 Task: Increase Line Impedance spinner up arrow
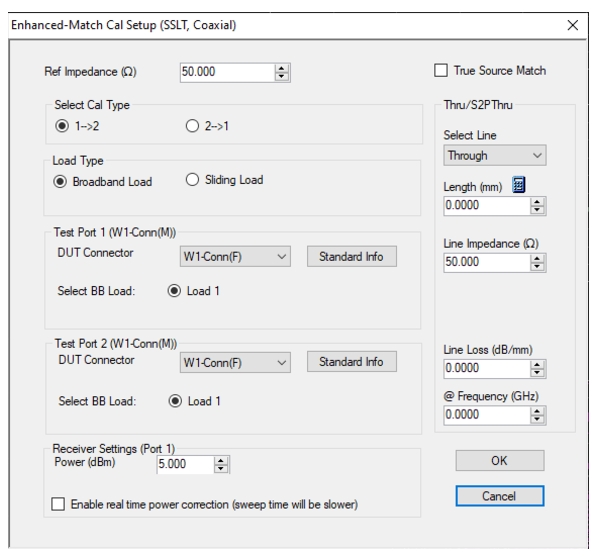537,259
